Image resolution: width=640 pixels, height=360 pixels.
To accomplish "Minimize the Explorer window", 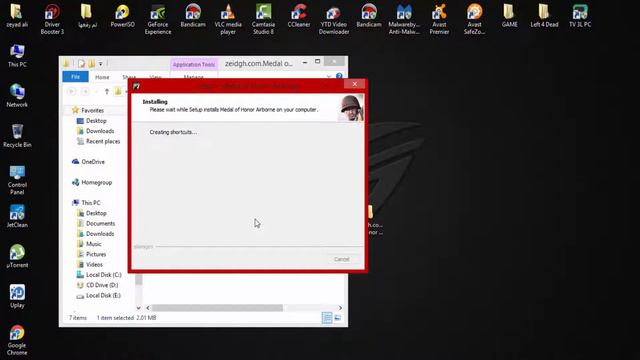I will click(305, 62).
